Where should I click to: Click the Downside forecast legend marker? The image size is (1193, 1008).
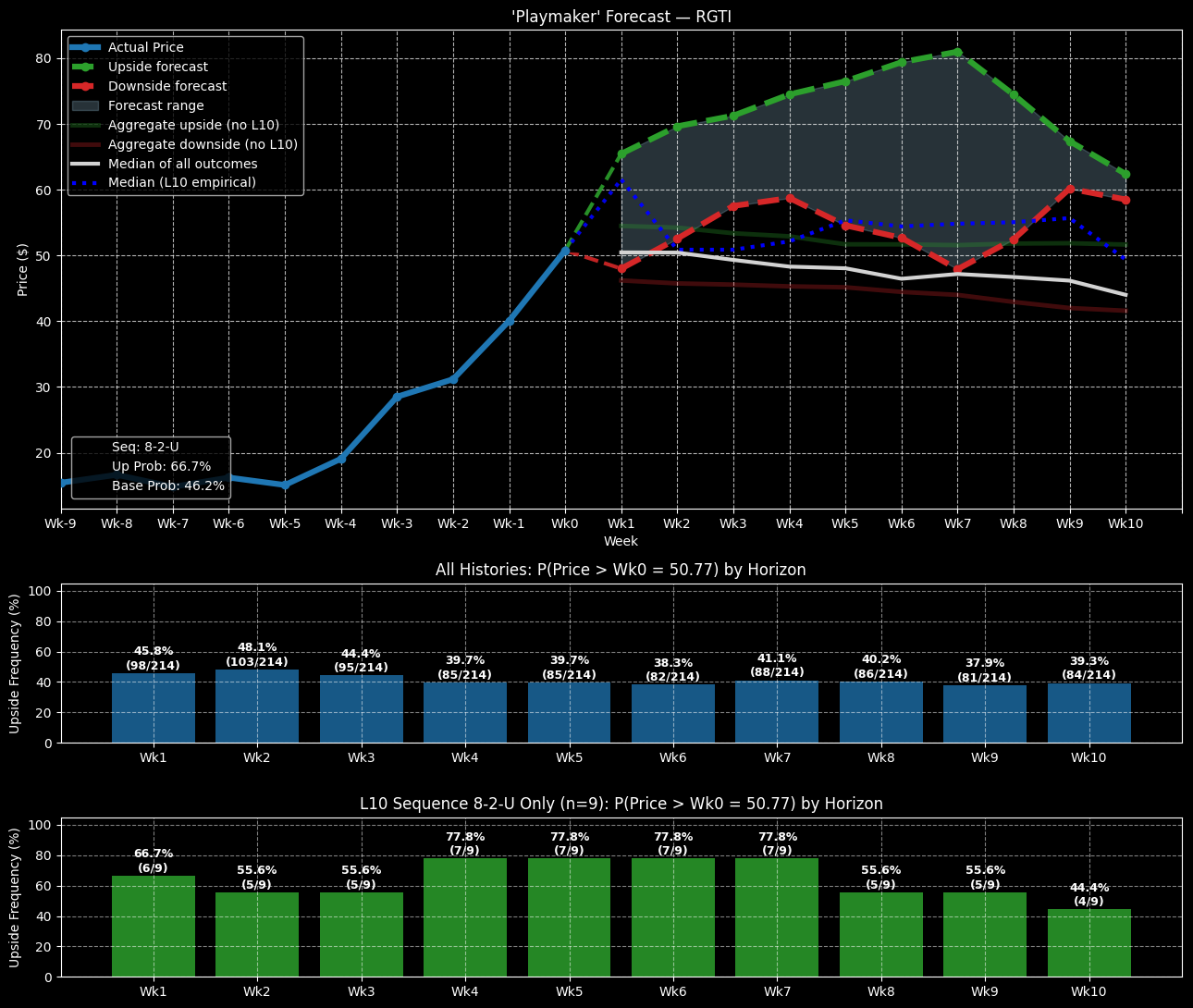pos(86,86)
